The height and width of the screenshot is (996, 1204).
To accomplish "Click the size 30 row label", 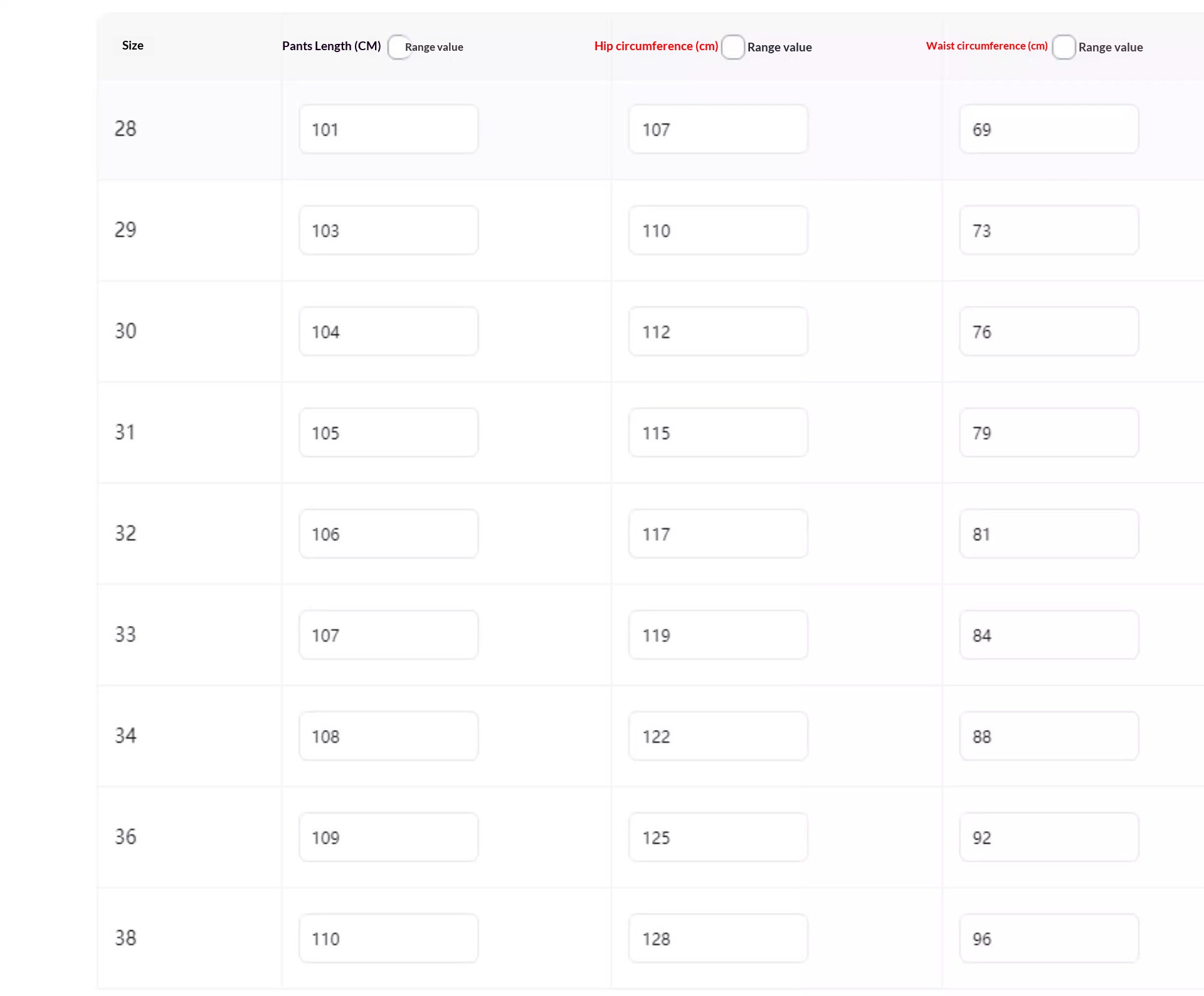I will (125, 331).
